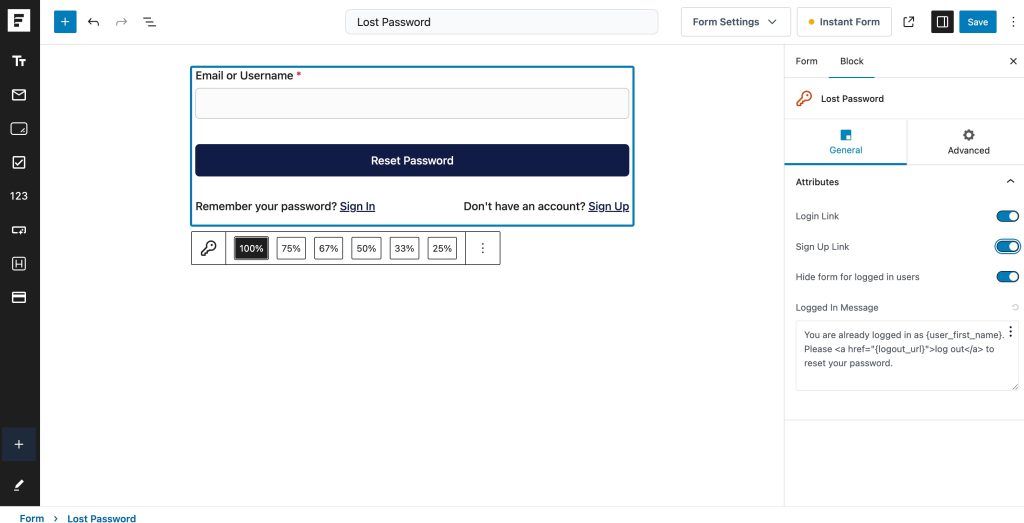1024x523 pixels.
Task: Click the sidebar pencil edit icon
Action: [19, 485]
